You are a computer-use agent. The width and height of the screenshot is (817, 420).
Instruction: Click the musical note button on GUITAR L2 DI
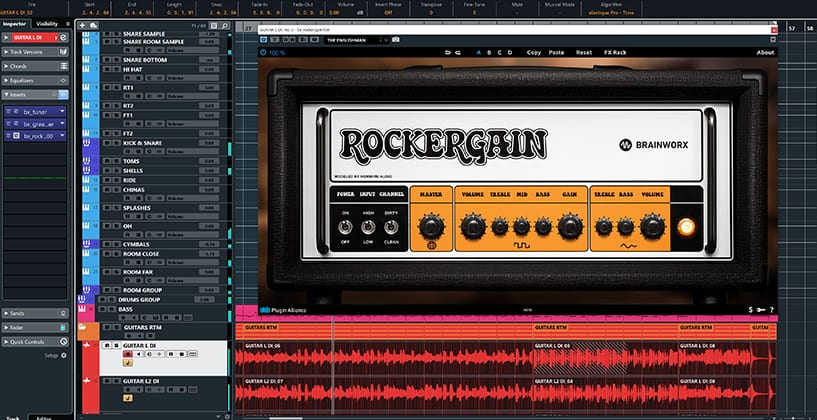[x=127, y=398]
